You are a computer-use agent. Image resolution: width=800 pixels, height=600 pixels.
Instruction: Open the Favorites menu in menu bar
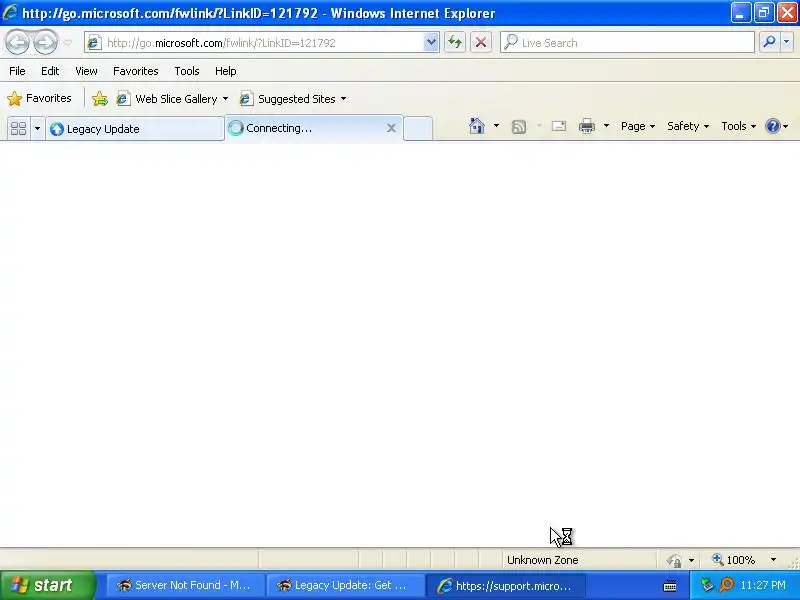(x=136, y=71)
